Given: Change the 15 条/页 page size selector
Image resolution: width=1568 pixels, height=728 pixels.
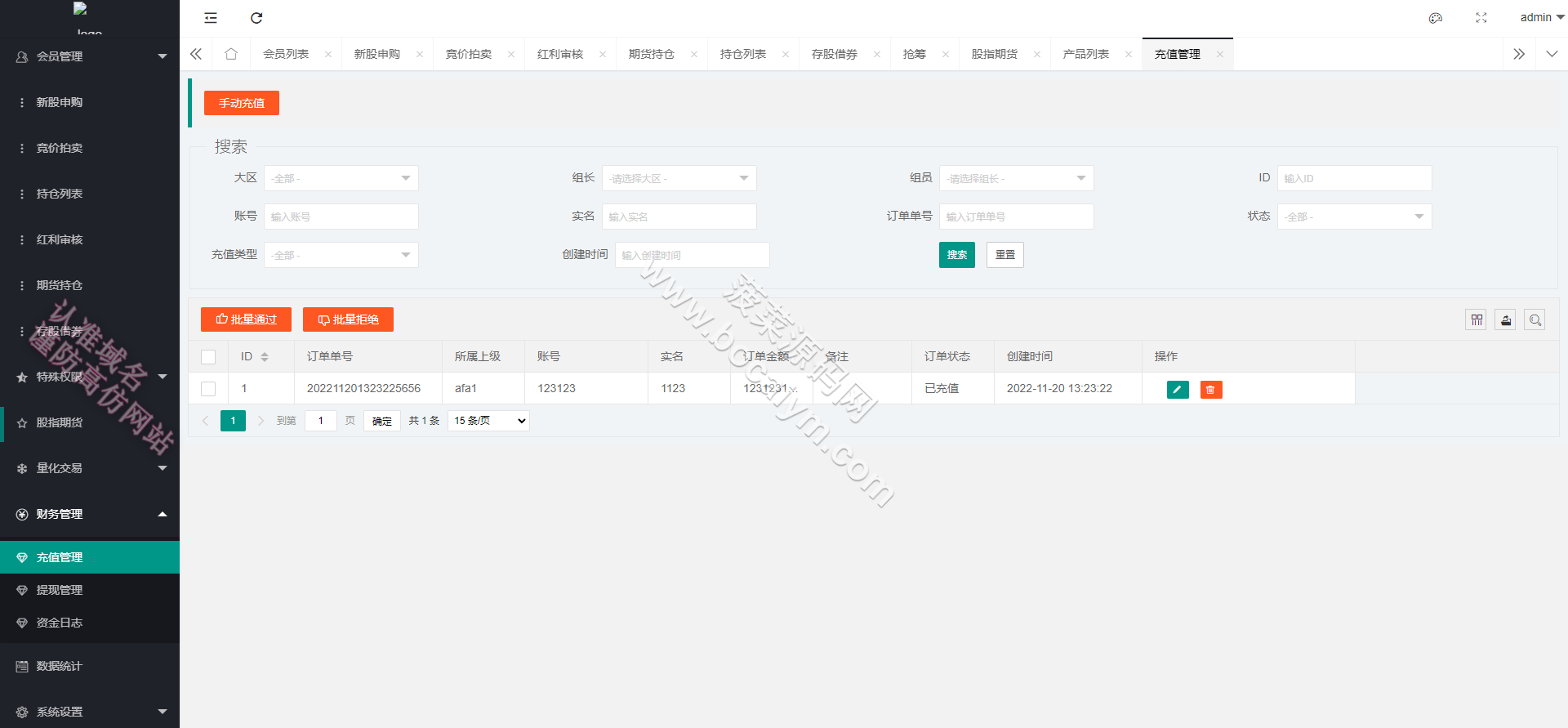Looking at the screenshot, I should [x=488, y=421].
